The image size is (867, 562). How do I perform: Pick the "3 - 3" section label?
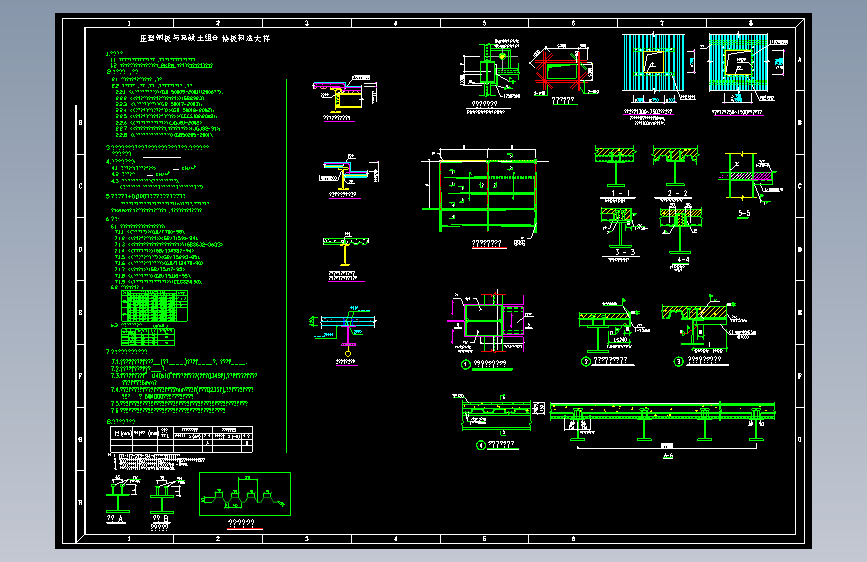pyautogui.click(x=625, y=252)
